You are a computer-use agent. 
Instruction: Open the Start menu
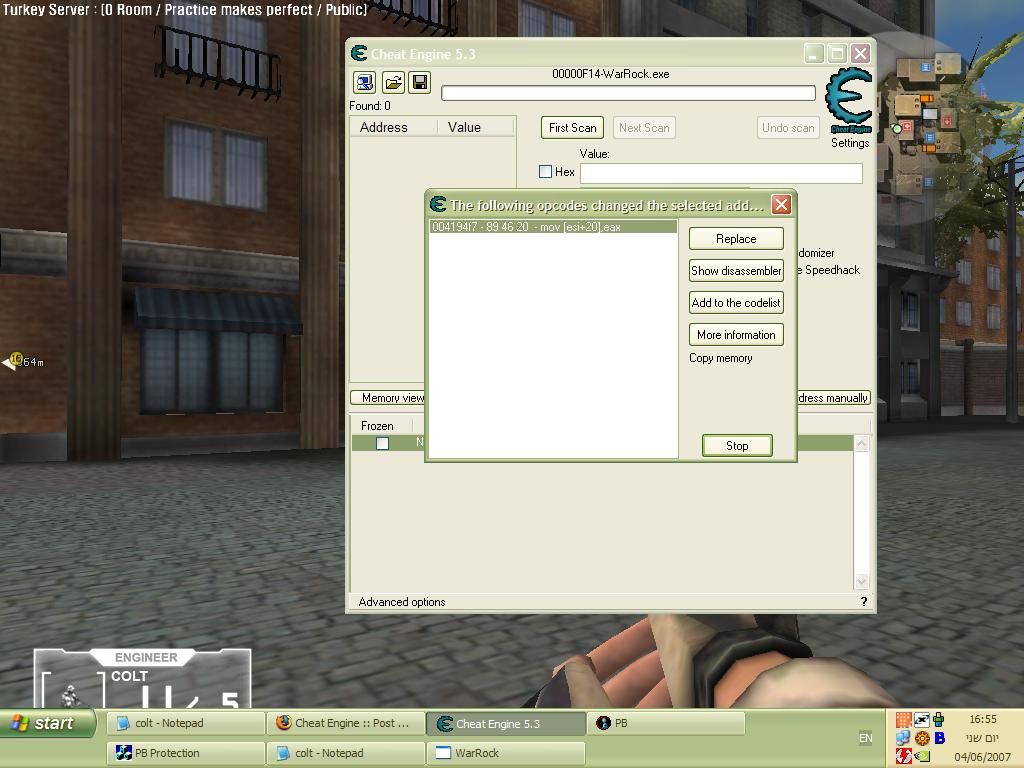[x=47, y=723]
